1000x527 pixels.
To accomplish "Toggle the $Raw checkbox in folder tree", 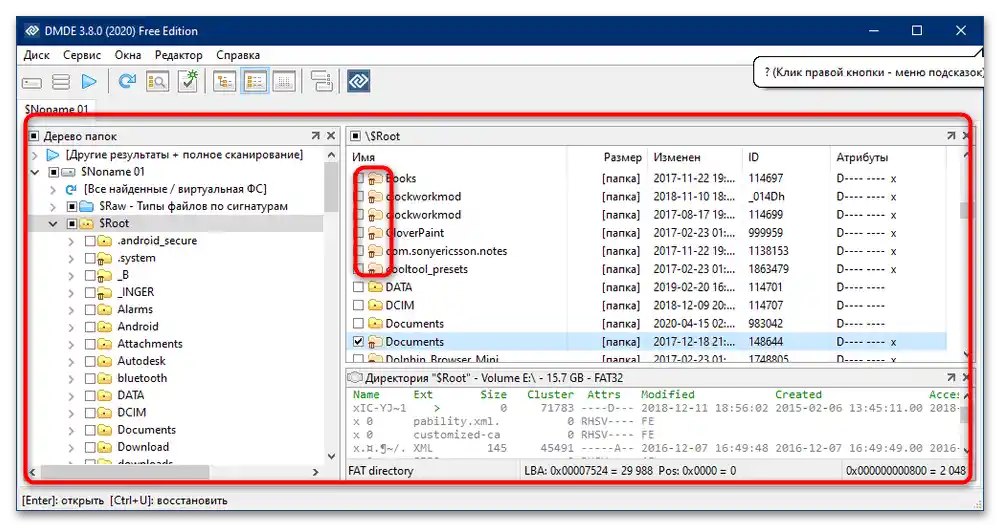I will (x=72, y=206).
